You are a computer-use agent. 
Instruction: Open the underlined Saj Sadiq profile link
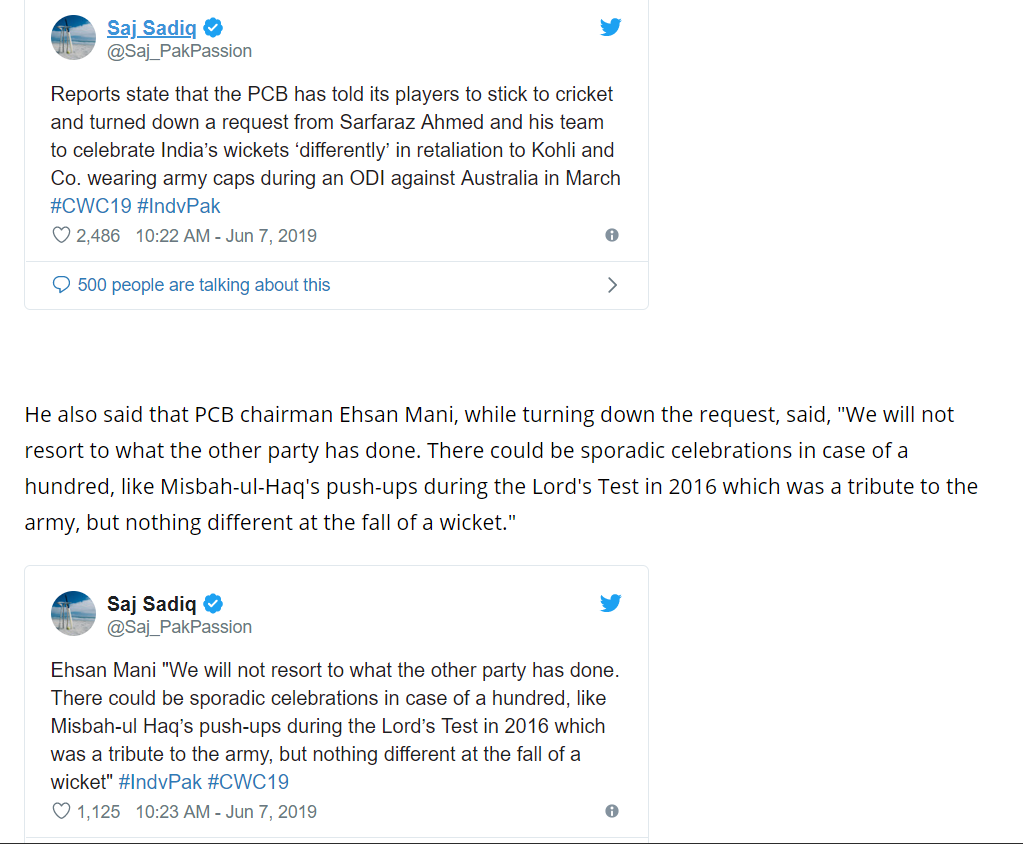tap(151, 27)
